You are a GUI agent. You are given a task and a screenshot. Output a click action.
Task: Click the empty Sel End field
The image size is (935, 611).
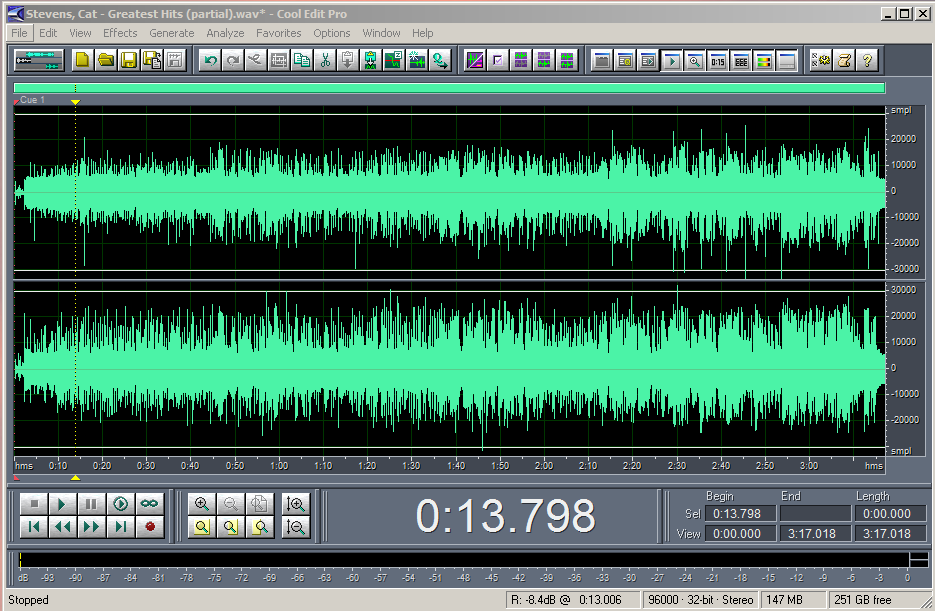[x=816, y=514]
